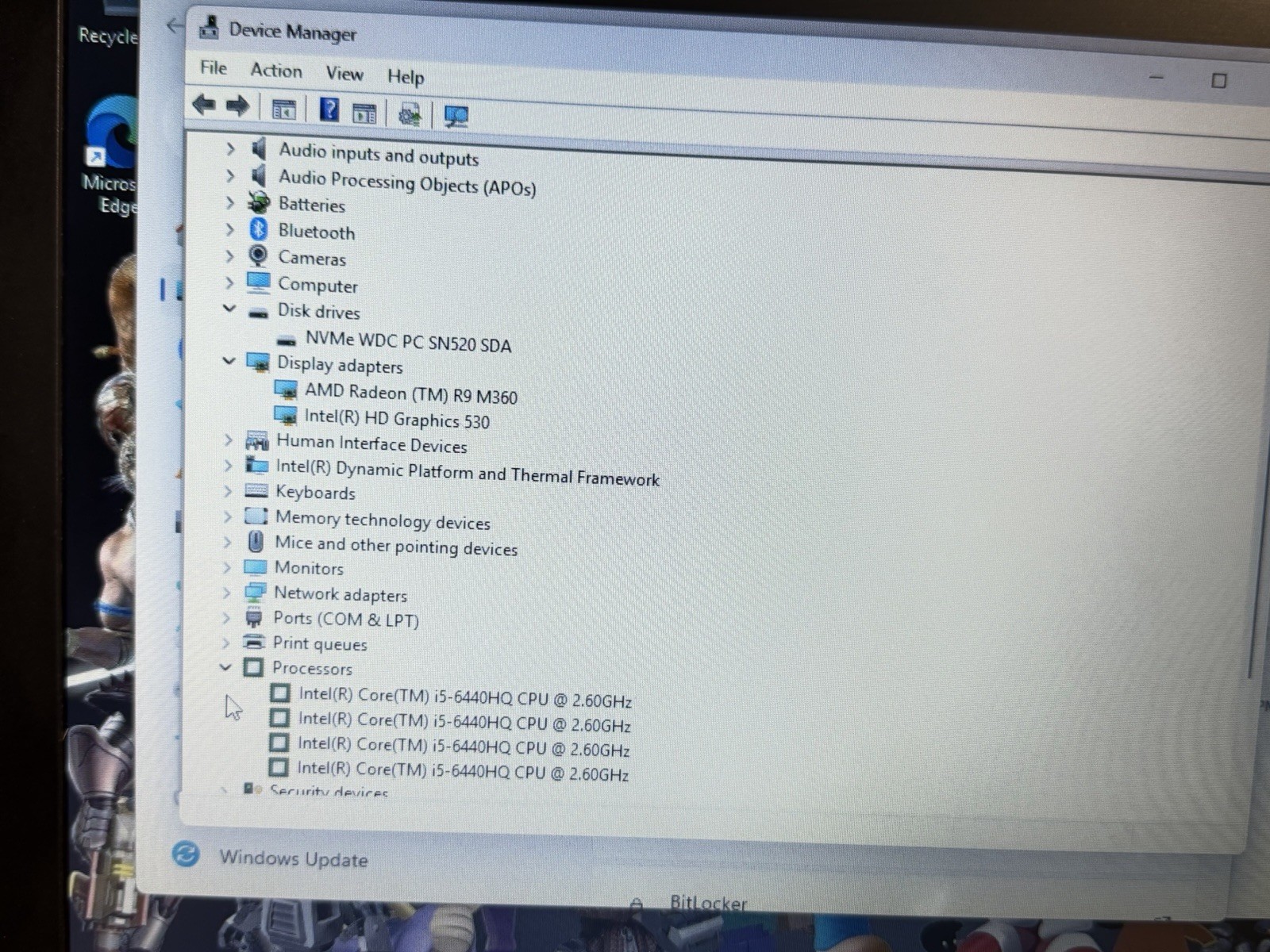
Task: Click the connector icon beside Ports (COM & LPT)
Action: 254,616
